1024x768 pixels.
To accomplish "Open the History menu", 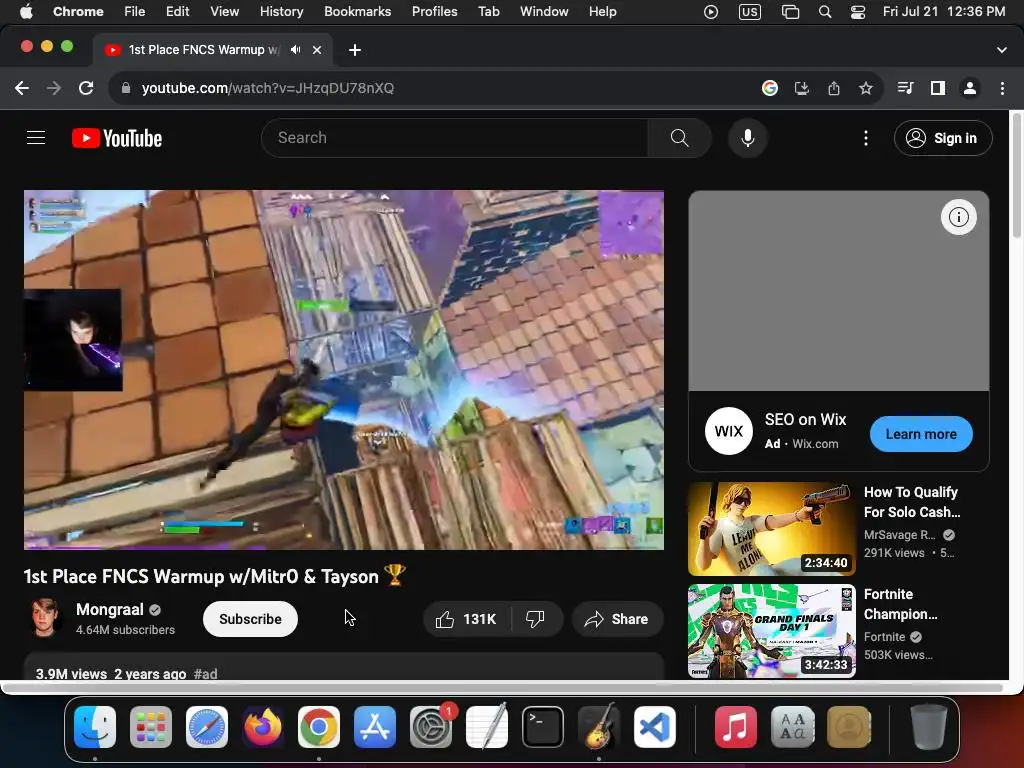I will [x=281, y=11].
